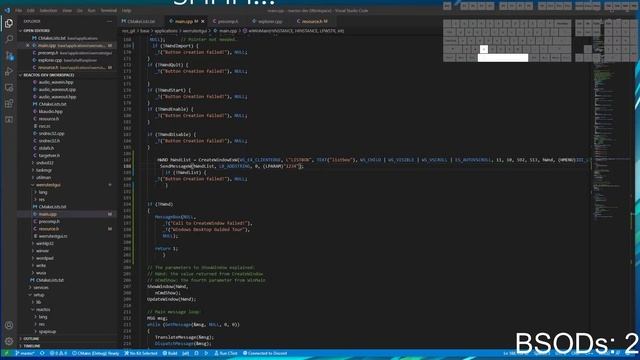The width and height of the screenshot is (640, 360).
Task: Click the master branch indicator
Action: (24, 353)
